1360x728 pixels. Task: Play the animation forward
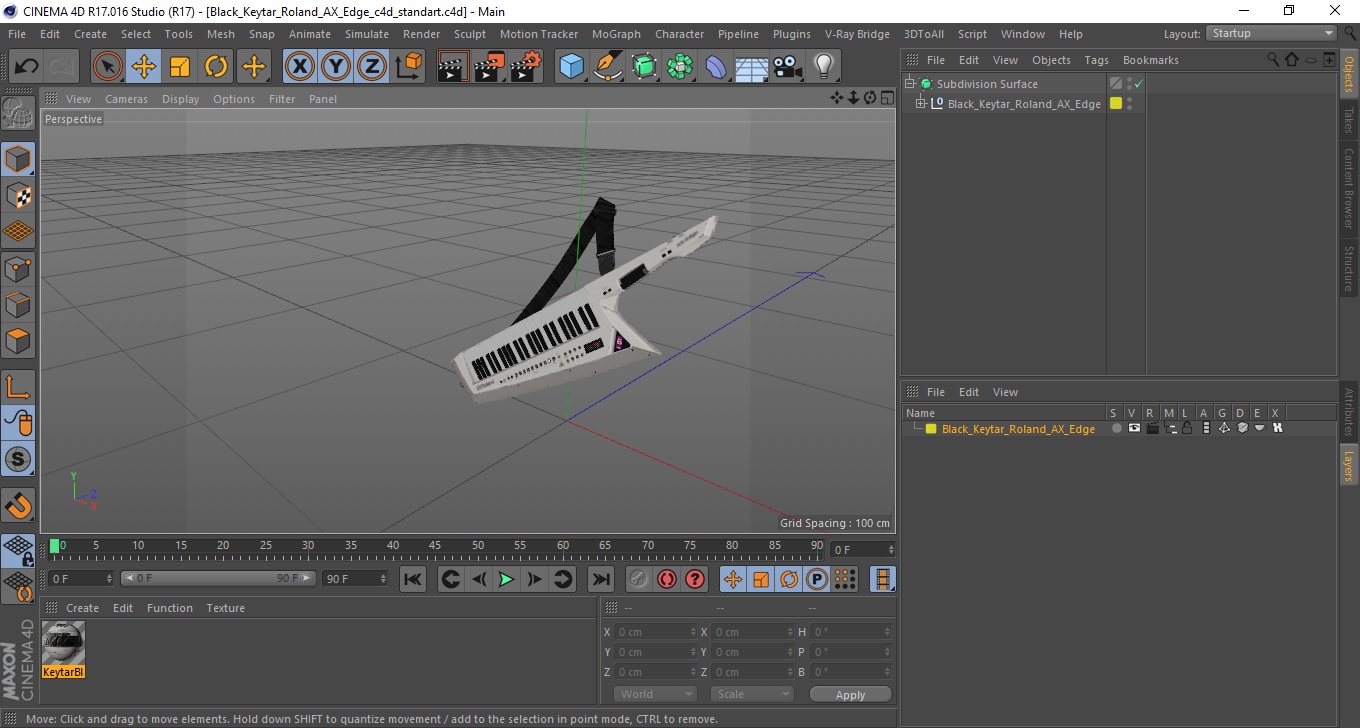click(506, 579)
